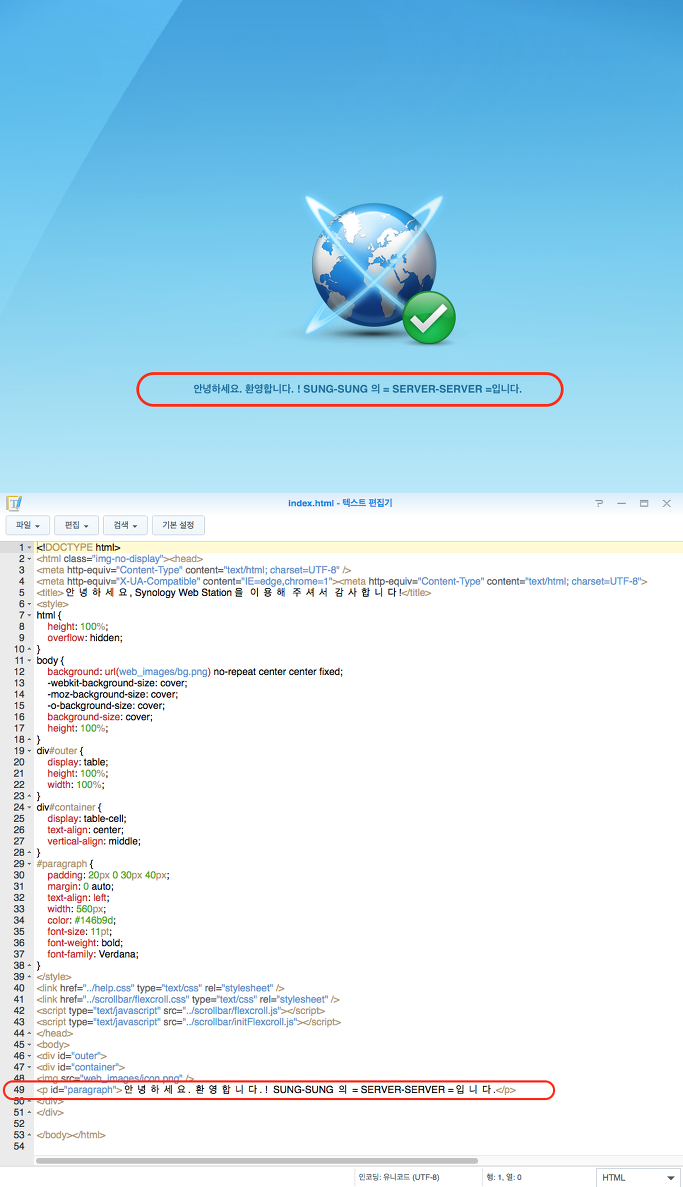The image size is (683, 1187).
Task: Open the 파일 menu
Action: [28, 525]
